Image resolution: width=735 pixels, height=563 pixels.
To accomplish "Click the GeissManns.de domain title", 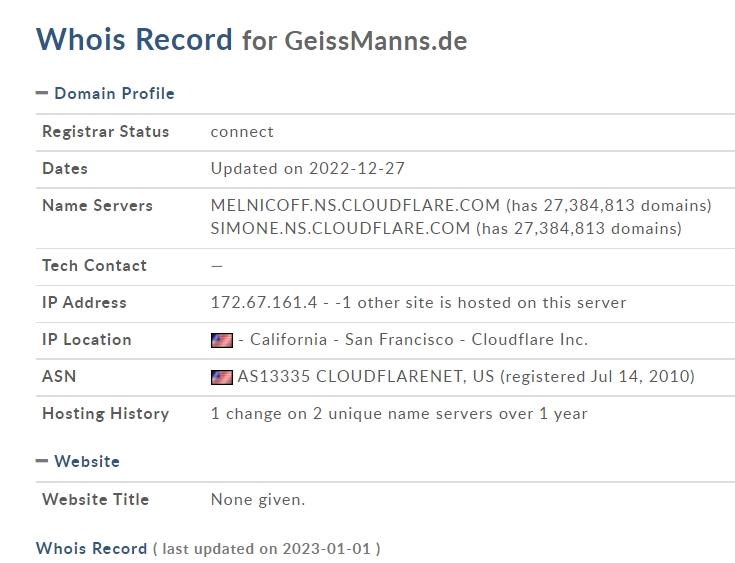I will pos(376,41).
